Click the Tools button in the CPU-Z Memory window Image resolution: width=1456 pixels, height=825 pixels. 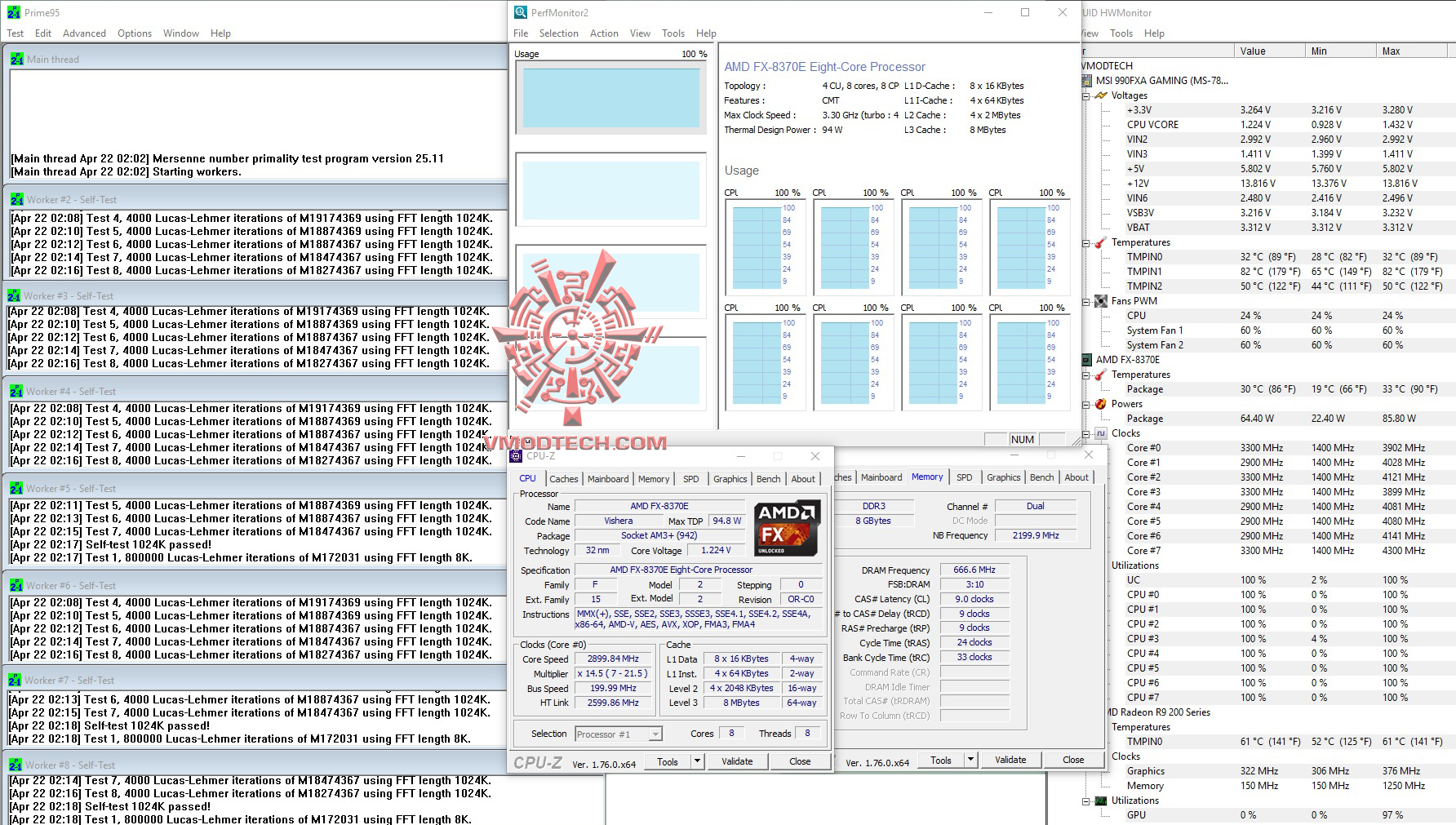(941, 760)
